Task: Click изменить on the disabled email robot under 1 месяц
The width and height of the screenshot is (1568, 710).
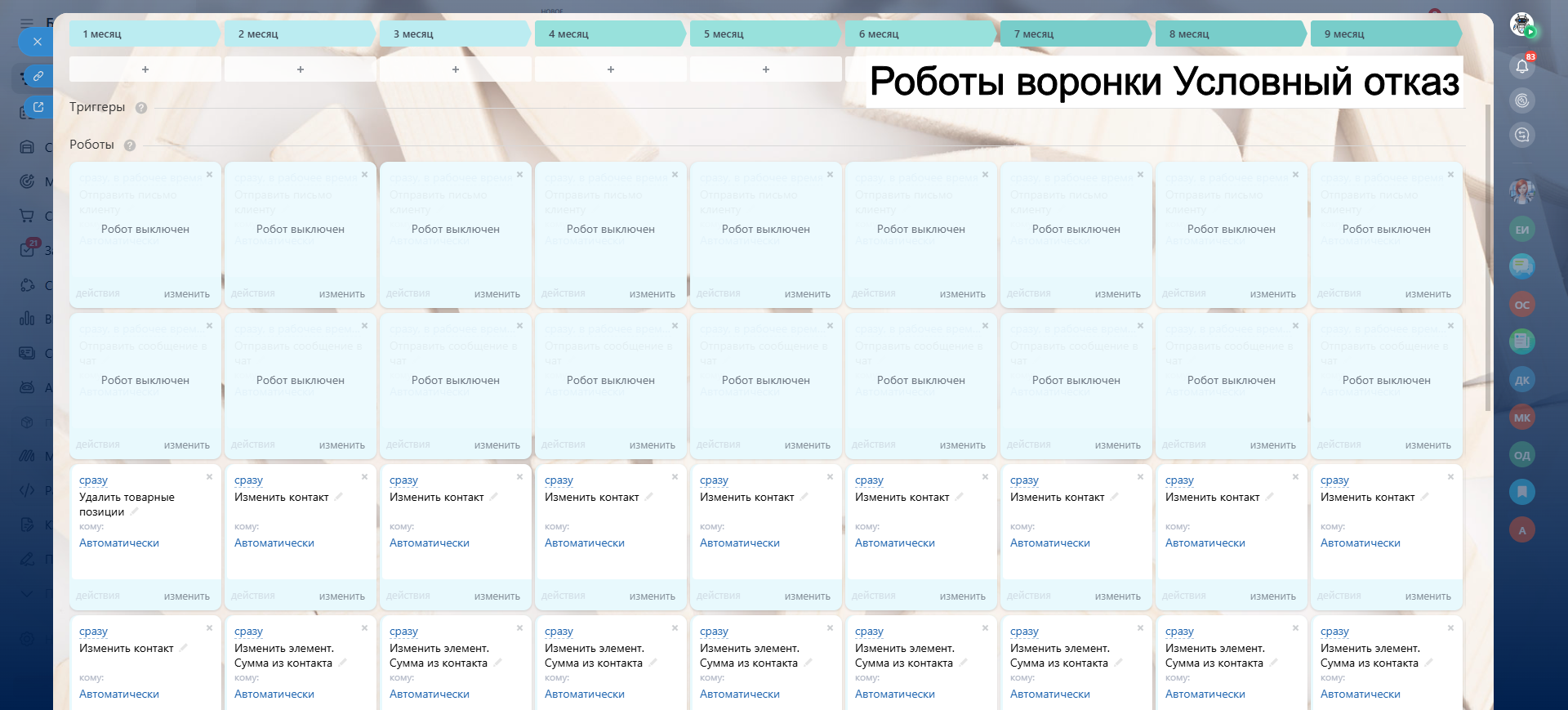Action: pyautogui.click(x=187, y=294)
